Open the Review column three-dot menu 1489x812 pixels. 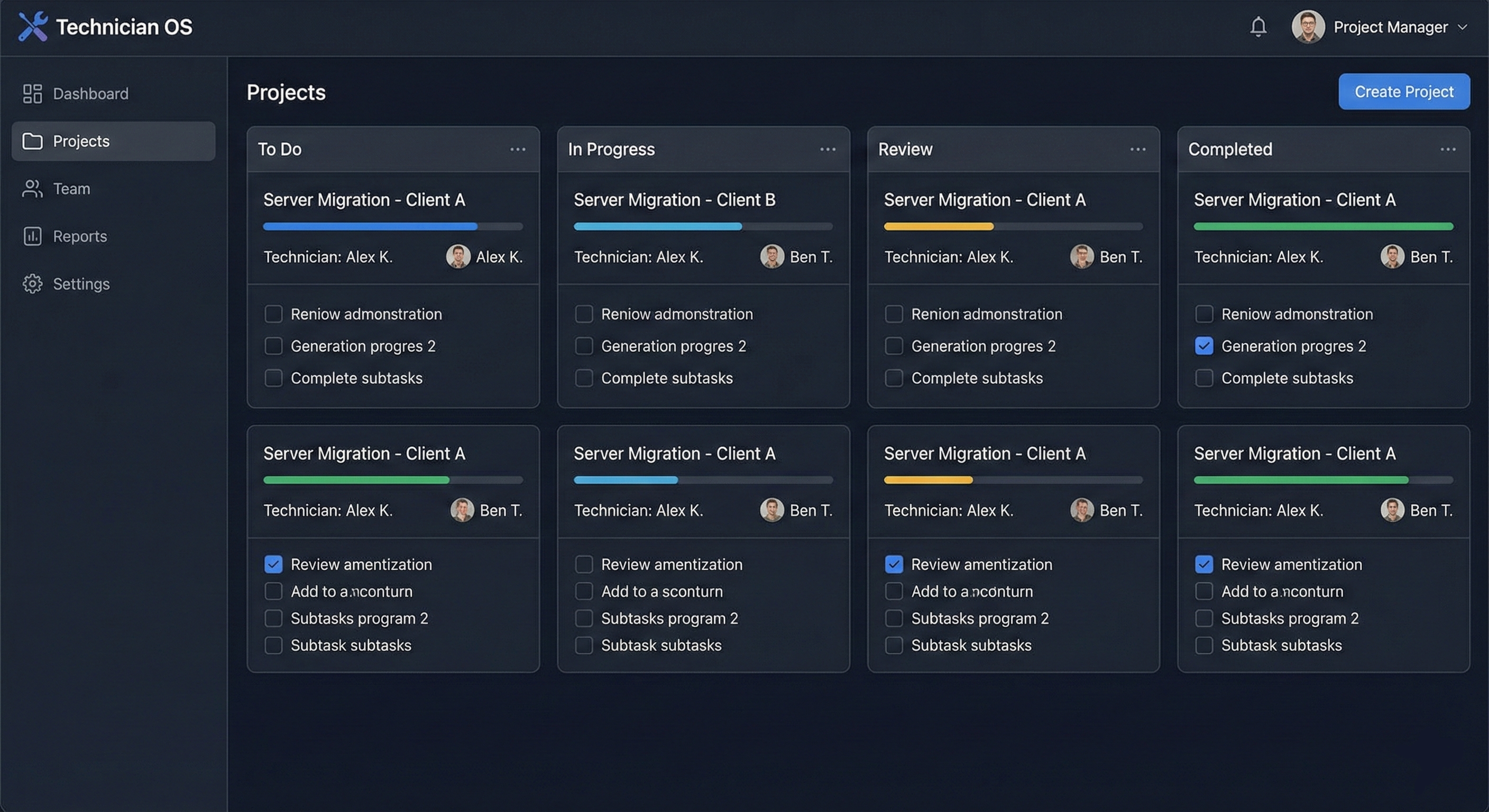click(x=1137, y=149)
